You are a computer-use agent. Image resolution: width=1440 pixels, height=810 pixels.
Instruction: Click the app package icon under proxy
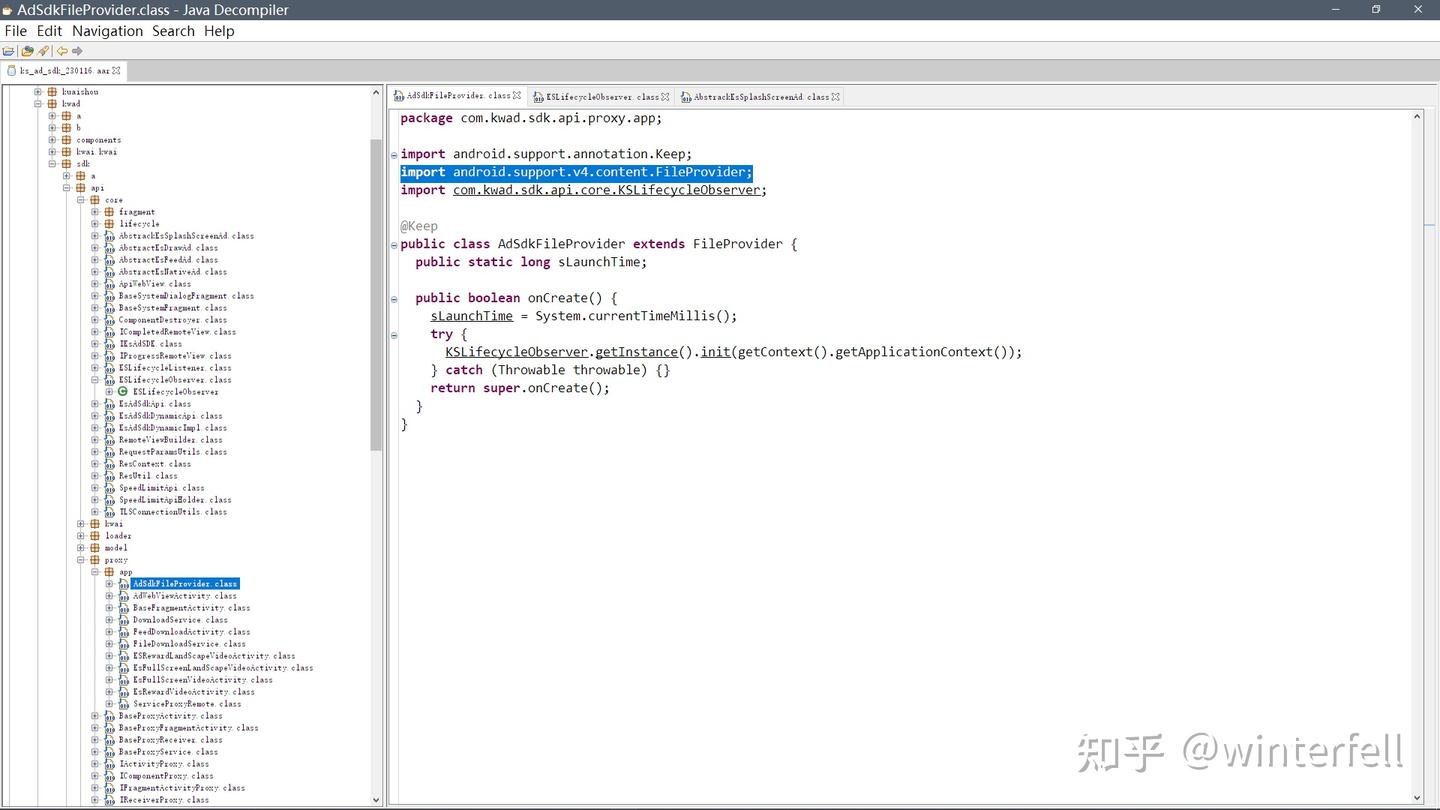(x=109, y=572)
